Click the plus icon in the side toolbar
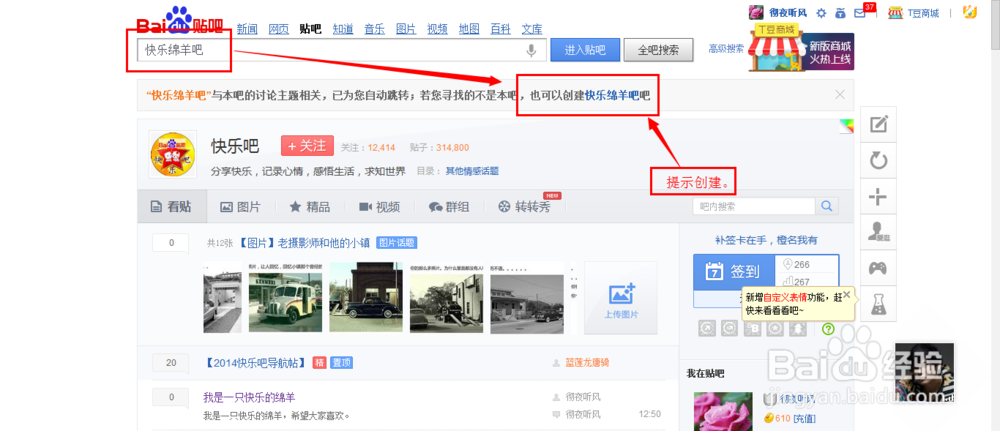The width and height of the screenshot is (1000, 431). pyautogui.click(x=879, y=197)
